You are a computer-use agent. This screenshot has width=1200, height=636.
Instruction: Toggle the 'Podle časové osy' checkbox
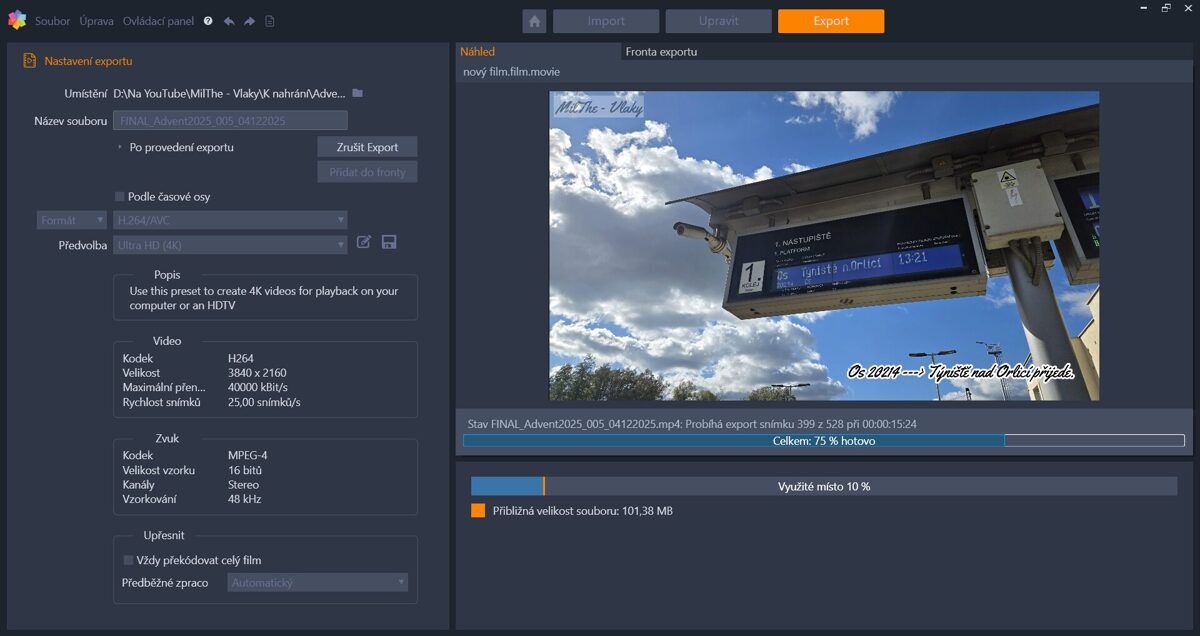point(120,197)
